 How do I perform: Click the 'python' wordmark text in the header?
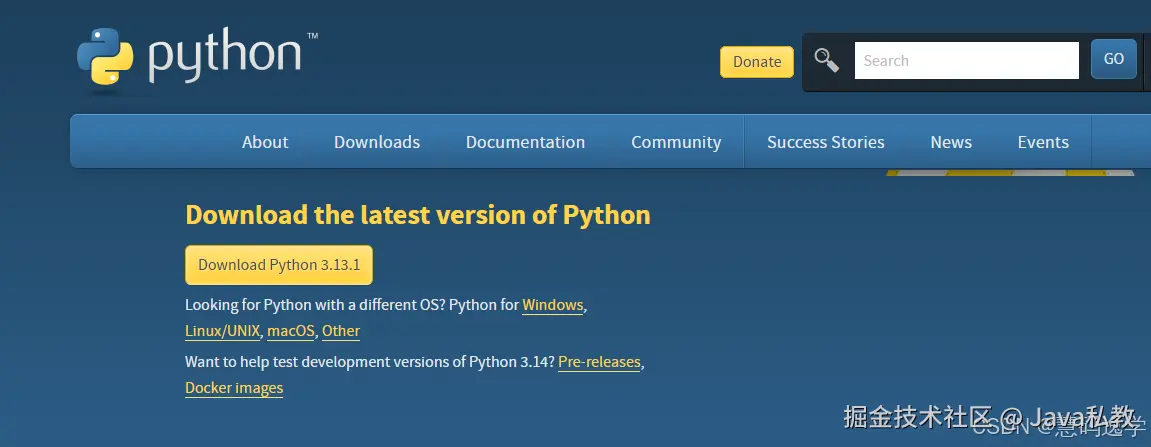(x=226, y=57)
